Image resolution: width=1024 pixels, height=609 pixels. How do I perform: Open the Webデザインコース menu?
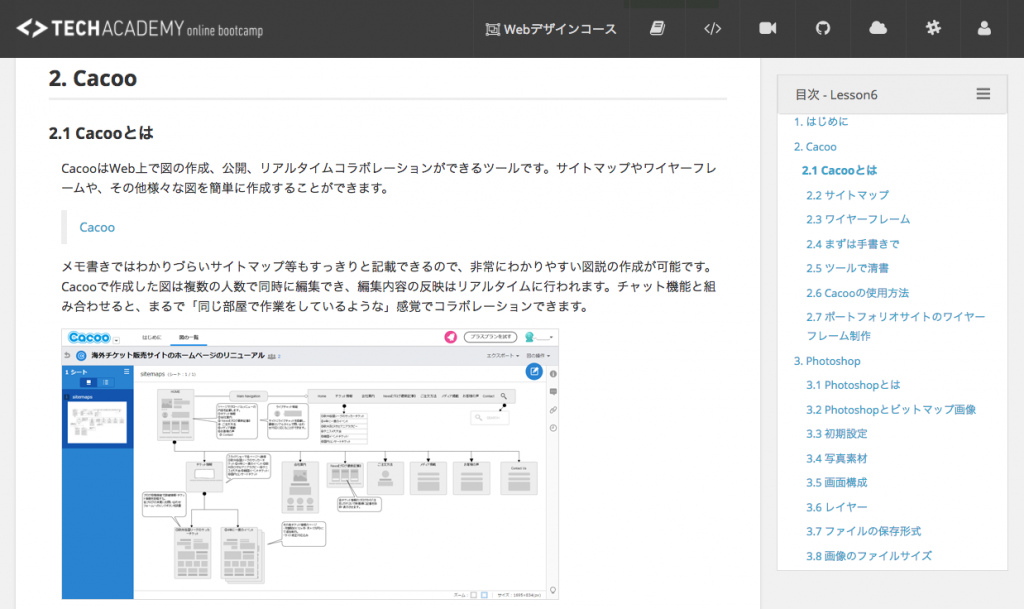pos(551,29)
